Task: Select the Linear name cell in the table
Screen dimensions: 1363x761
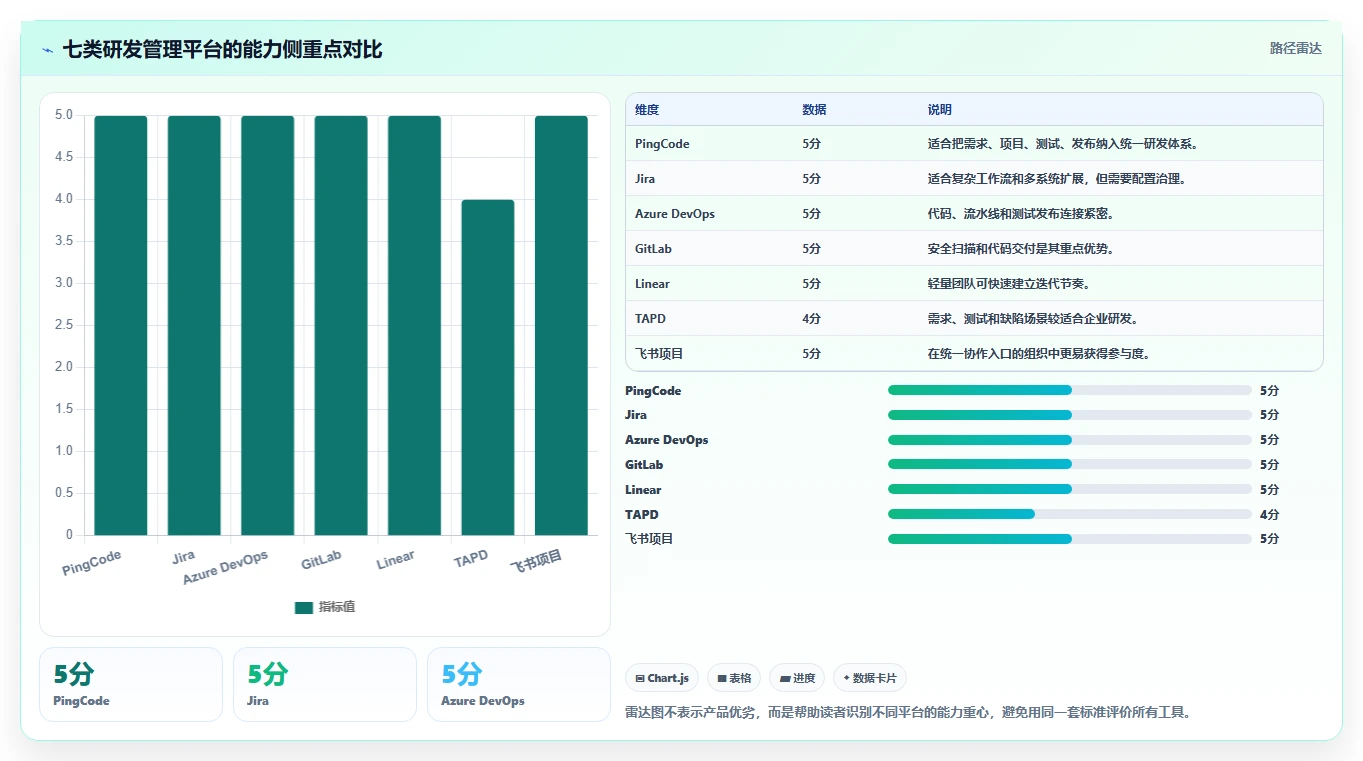Action: [x=652, y=284]
